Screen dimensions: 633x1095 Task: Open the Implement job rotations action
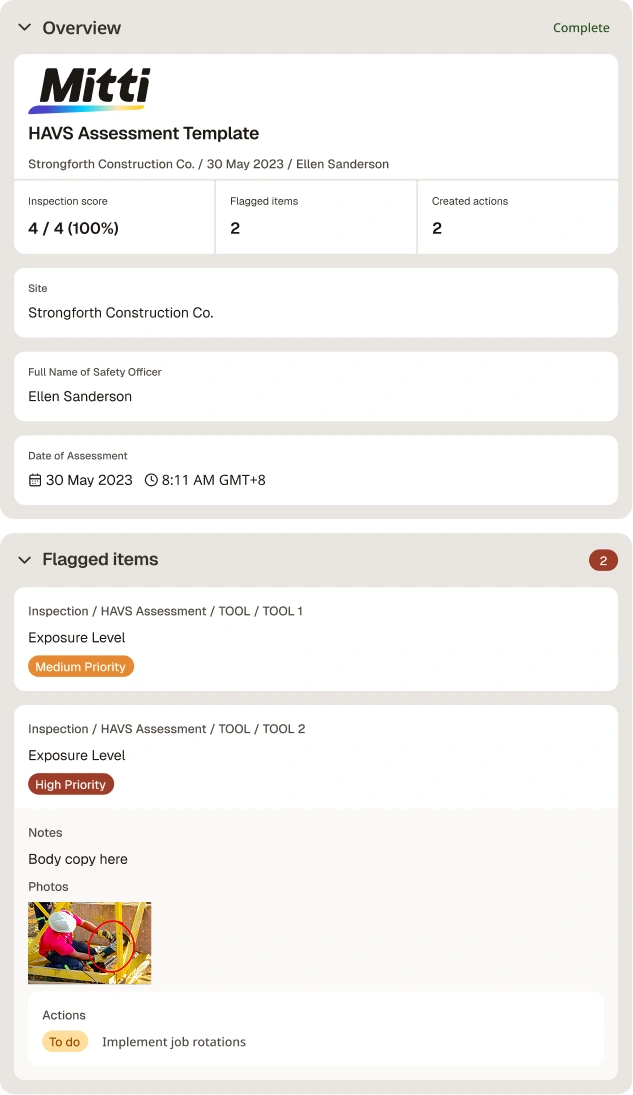(x=174, y=1042)
